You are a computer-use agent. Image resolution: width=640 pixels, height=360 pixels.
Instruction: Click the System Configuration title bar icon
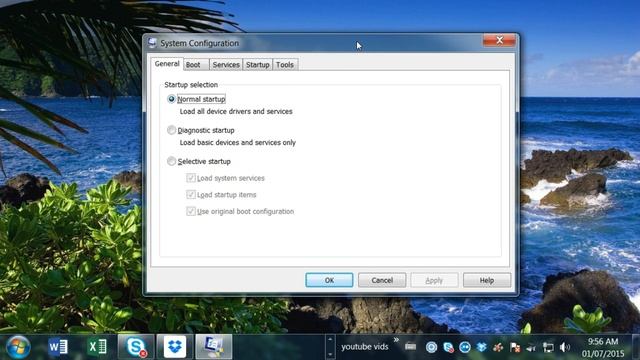152,43
